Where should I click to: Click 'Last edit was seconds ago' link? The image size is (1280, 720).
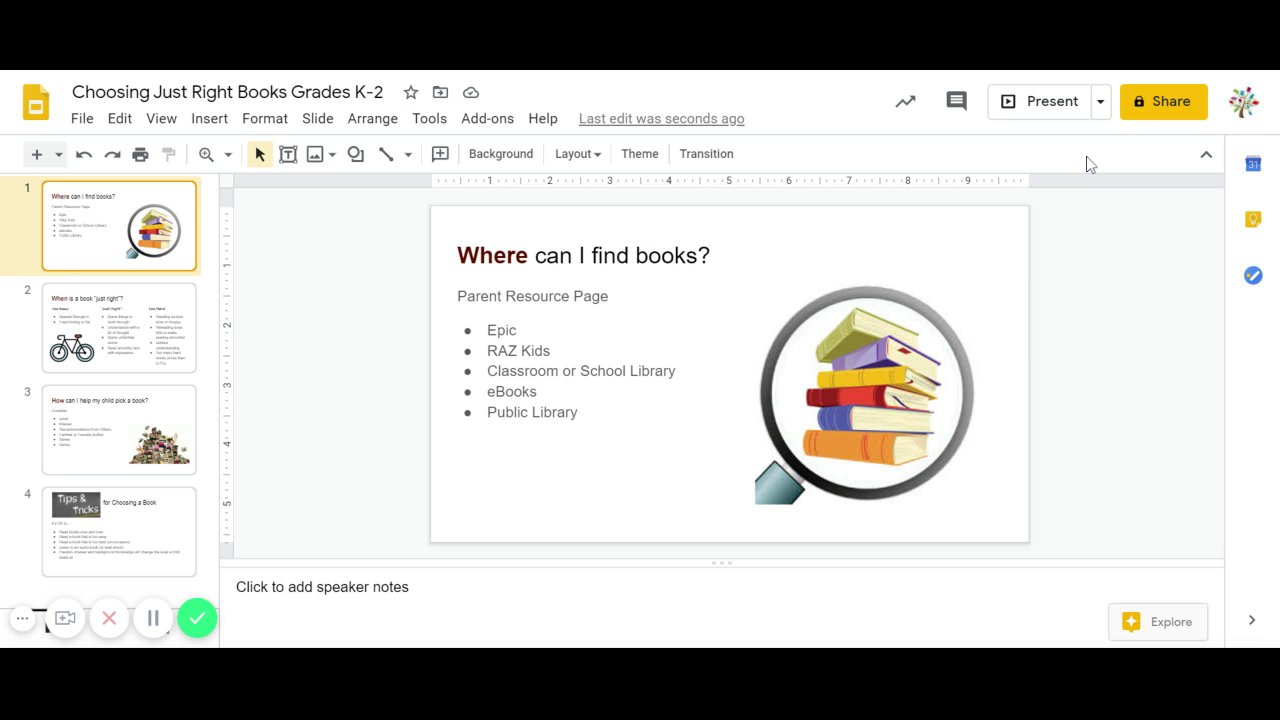click(662, 118)
